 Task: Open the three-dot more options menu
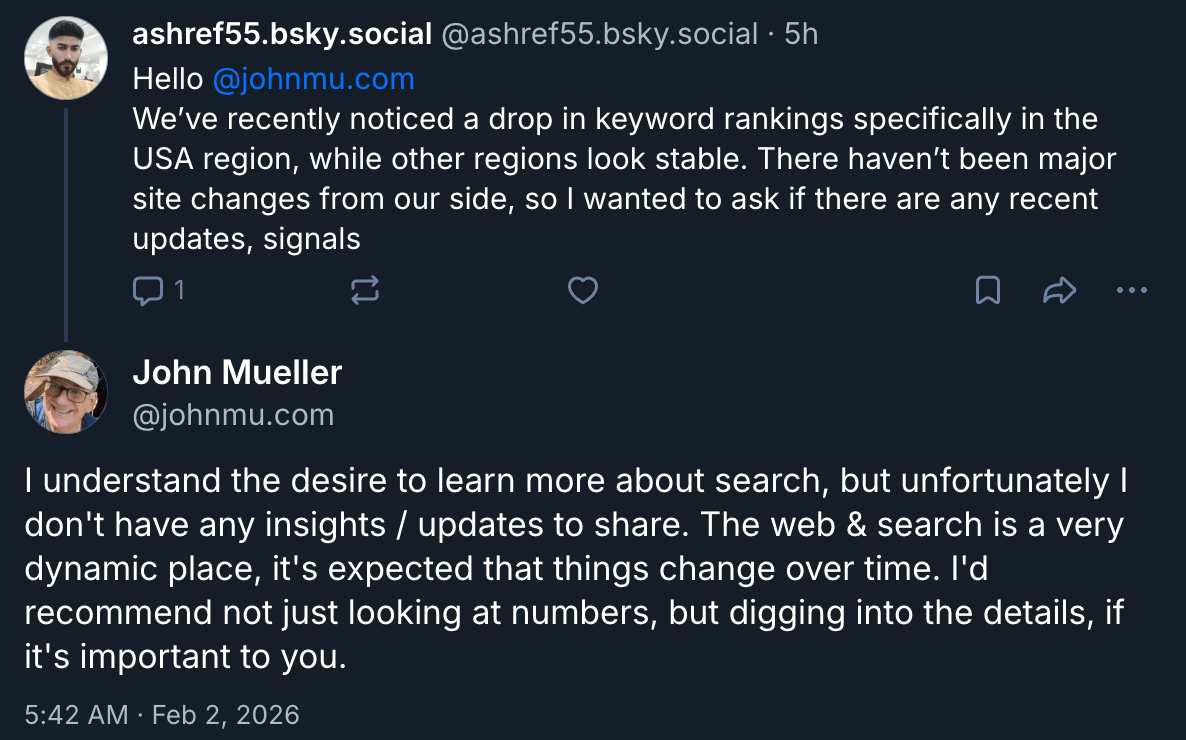tap(1131, 291)
